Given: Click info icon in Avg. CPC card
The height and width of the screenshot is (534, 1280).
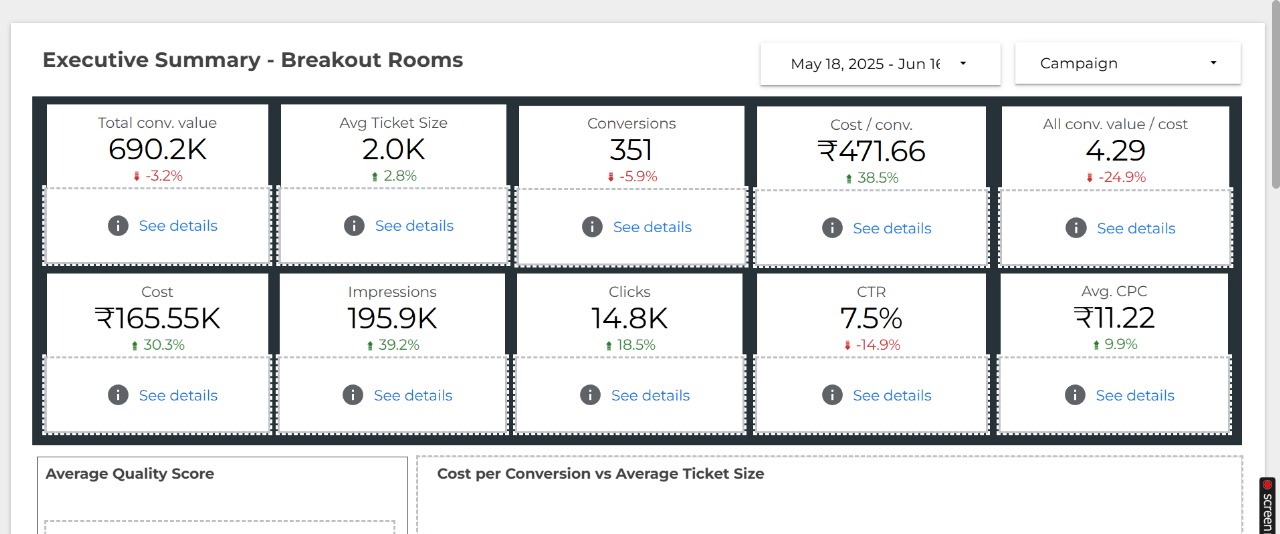Looking at the screenshot, I should click(1075, 395).
